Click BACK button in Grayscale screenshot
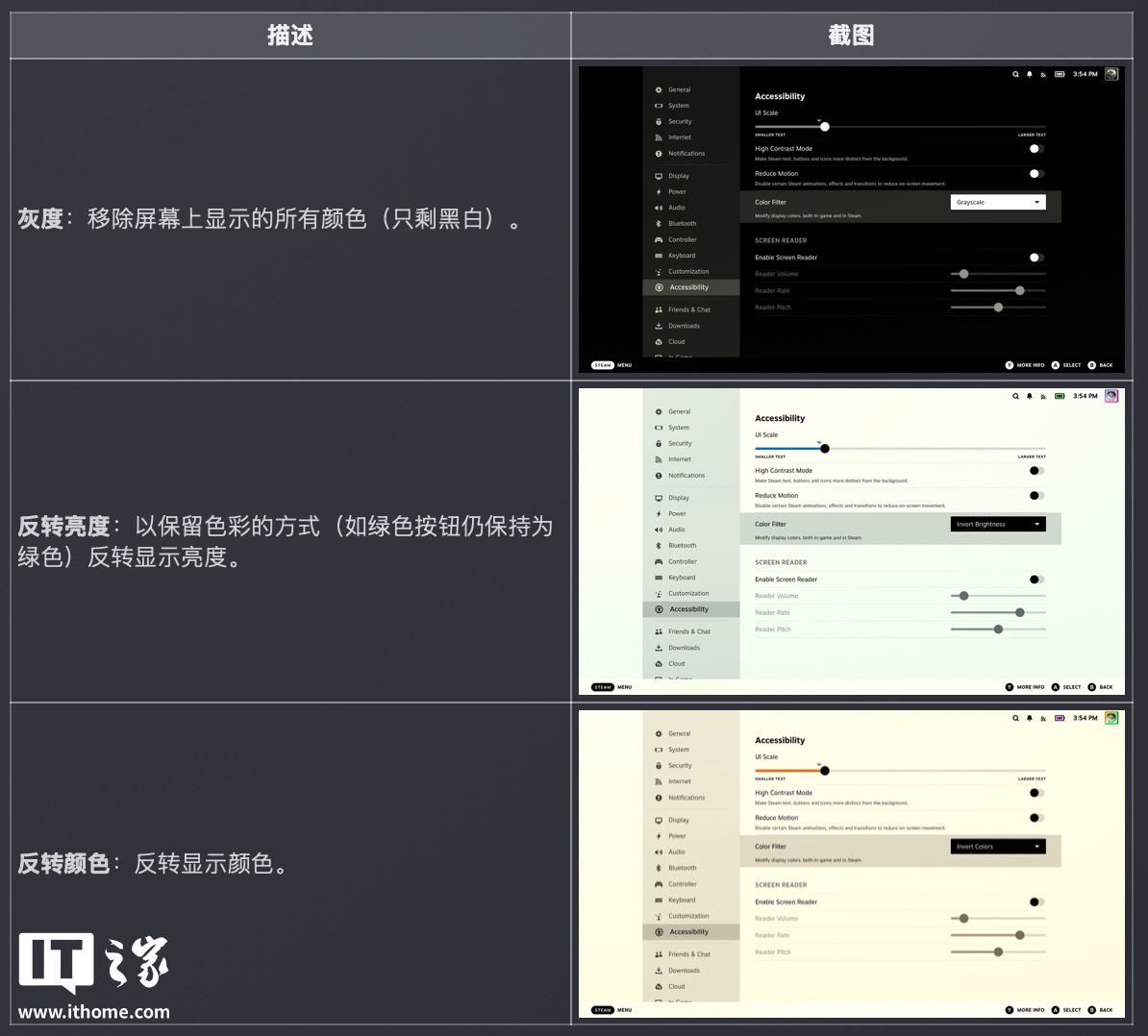1148x1036 pixels. [x=1101, y=365]
